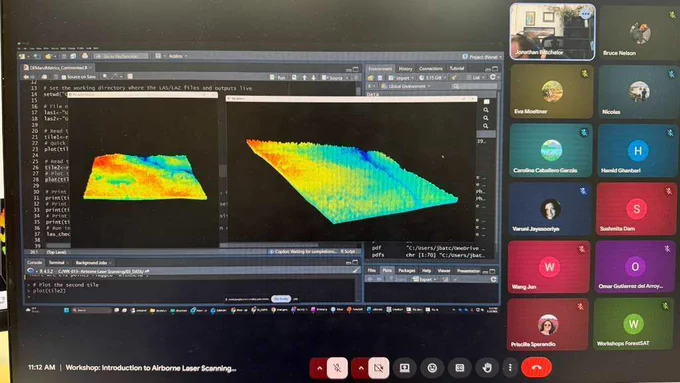Viewport: 680px width, 383px height.
Task: Open video settings arrow beside camera
Action: click(x=361, y=368)
